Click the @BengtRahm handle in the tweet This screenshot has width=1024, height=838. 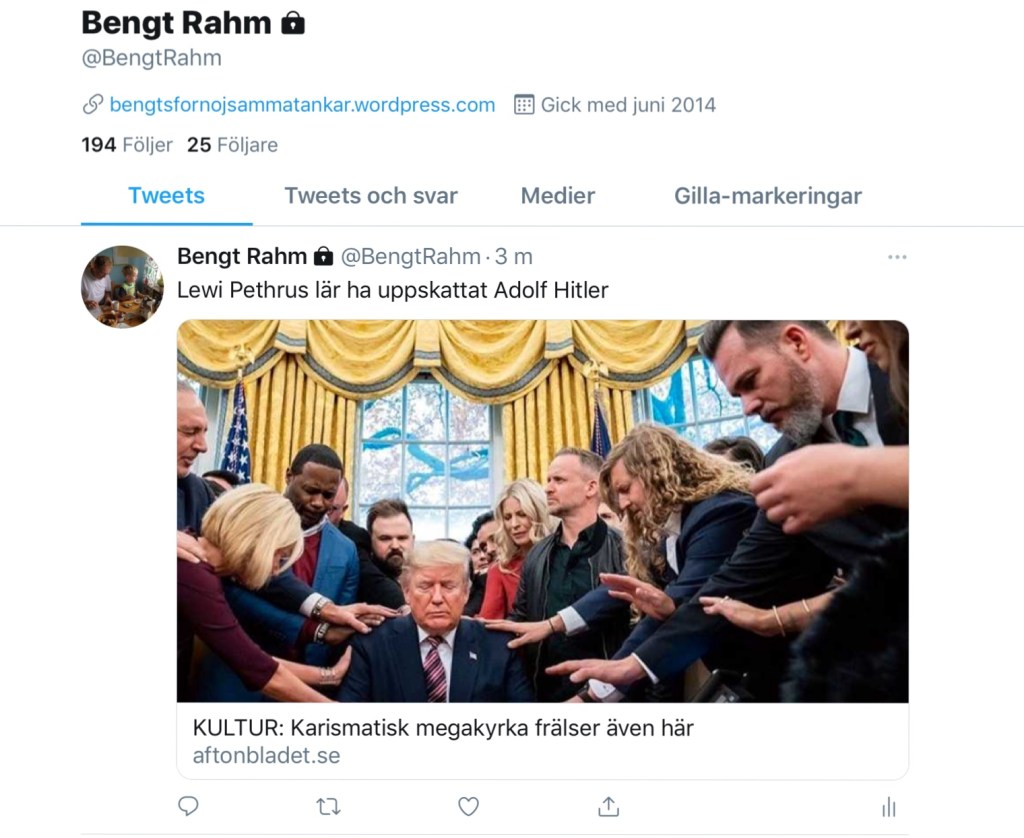[x=410, y=257]
